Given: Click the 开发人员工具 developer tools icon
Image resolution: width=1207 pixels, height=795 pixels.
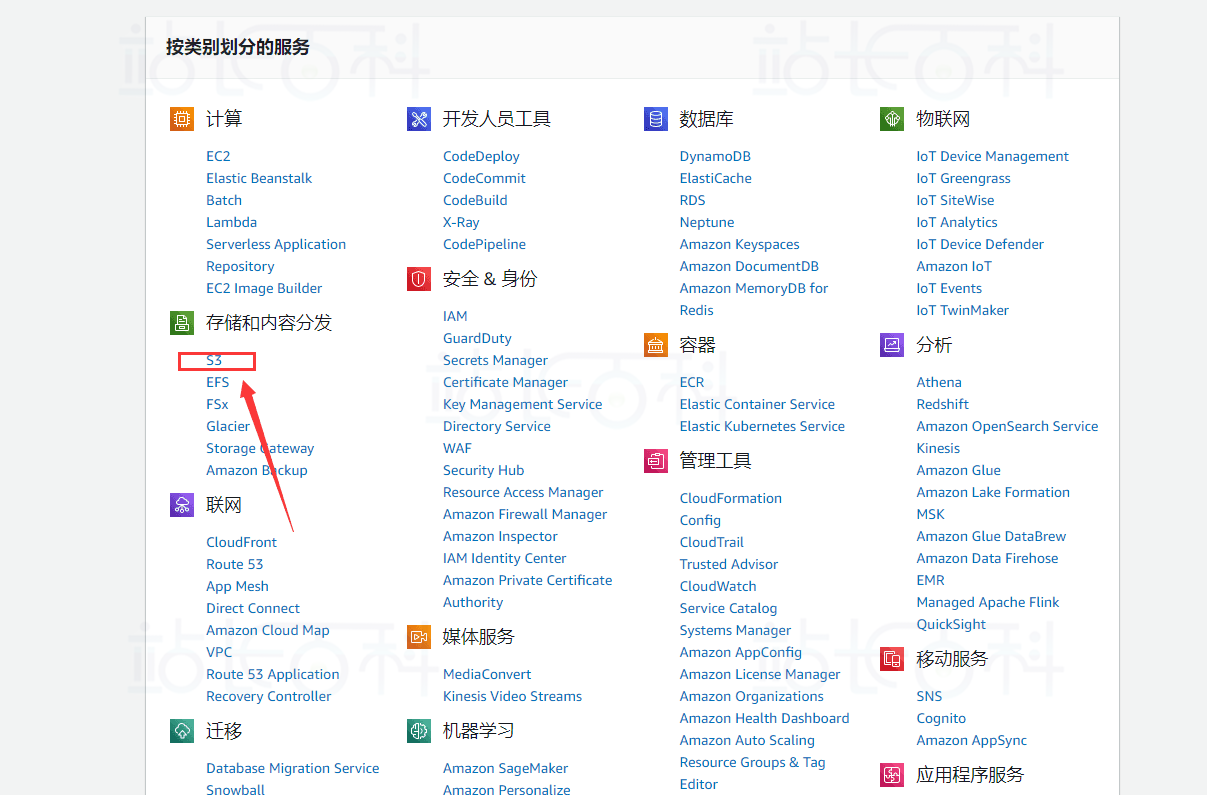Looking at the screenshot, I should (418, 119).
